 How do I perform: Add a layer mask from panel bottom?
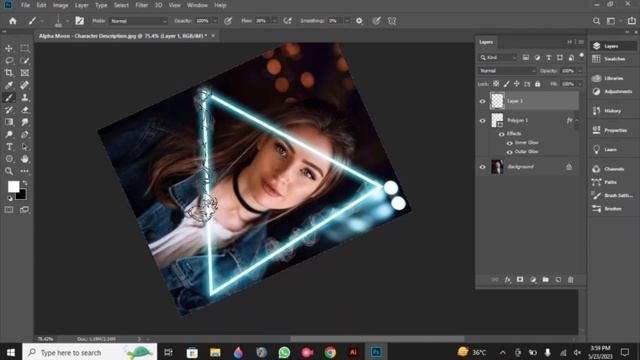[520, 280]
